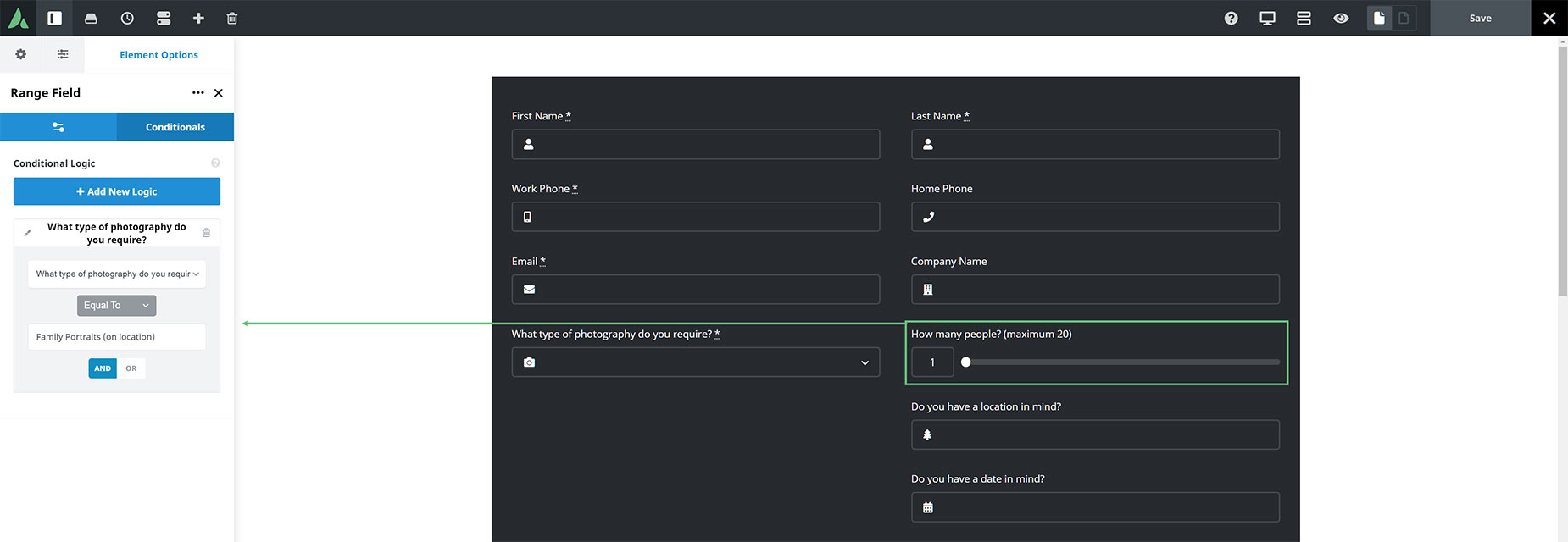Switch to desktop view icon

click(x=1267, y=18)
